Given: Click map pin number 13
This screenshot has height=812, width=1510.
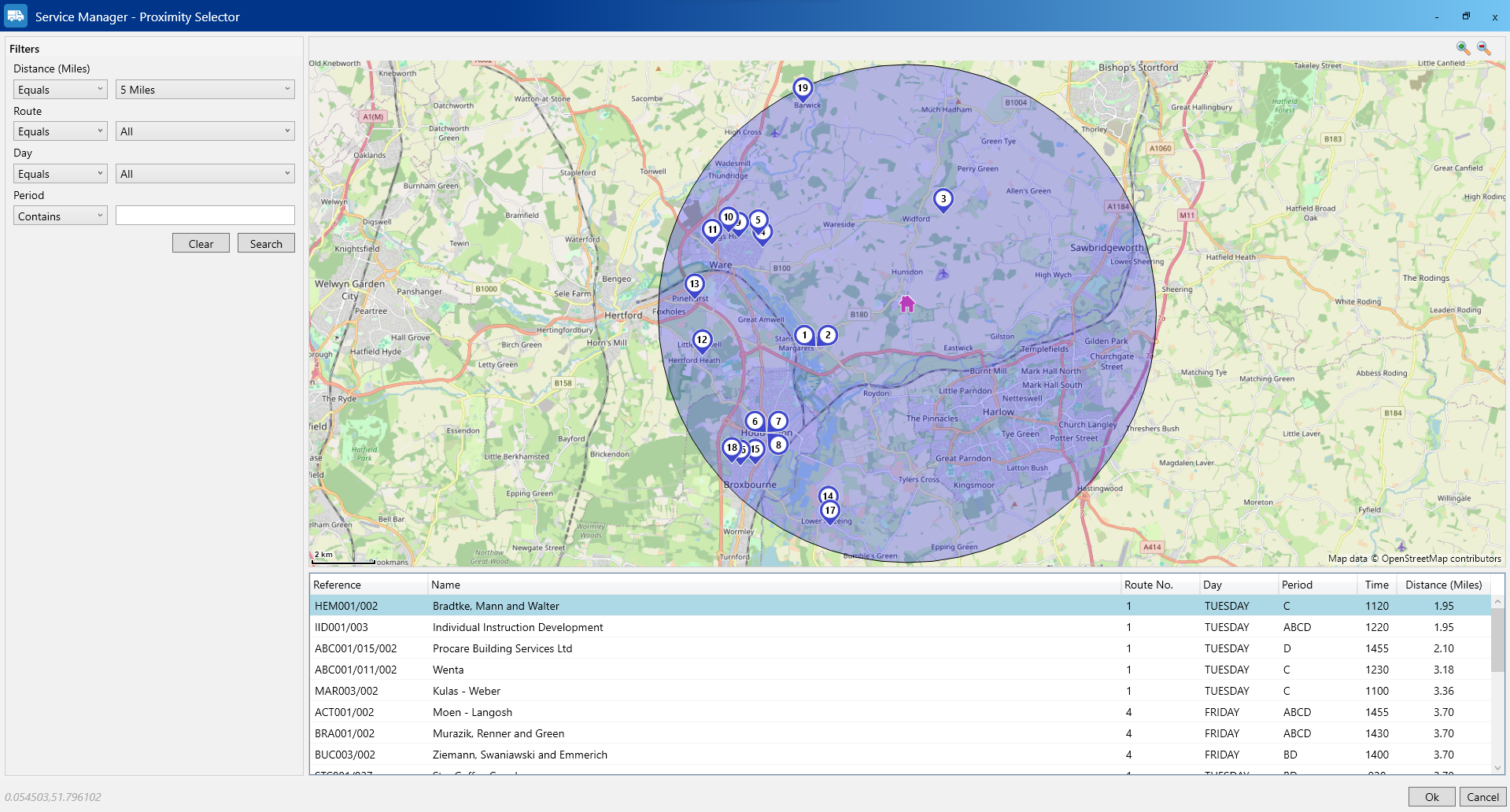Looking at the screenshot, I should coord(694,284).
